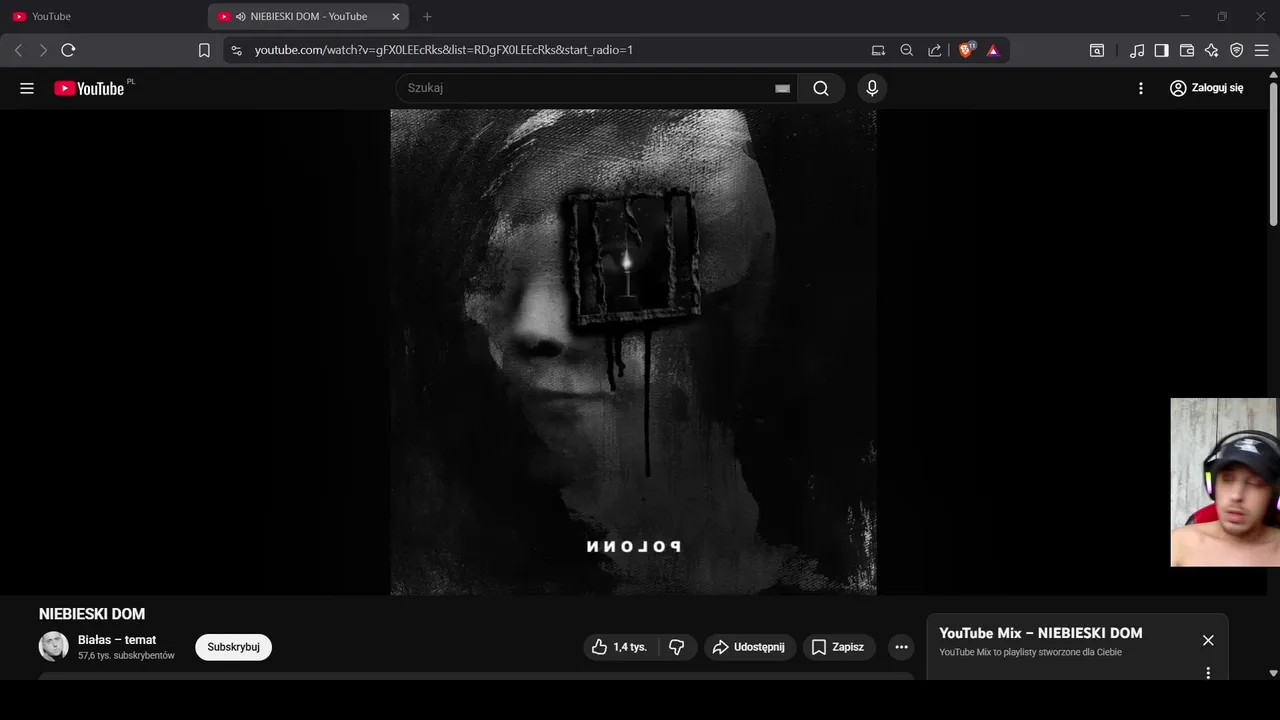Open a new browser tab

coord(427,17)
